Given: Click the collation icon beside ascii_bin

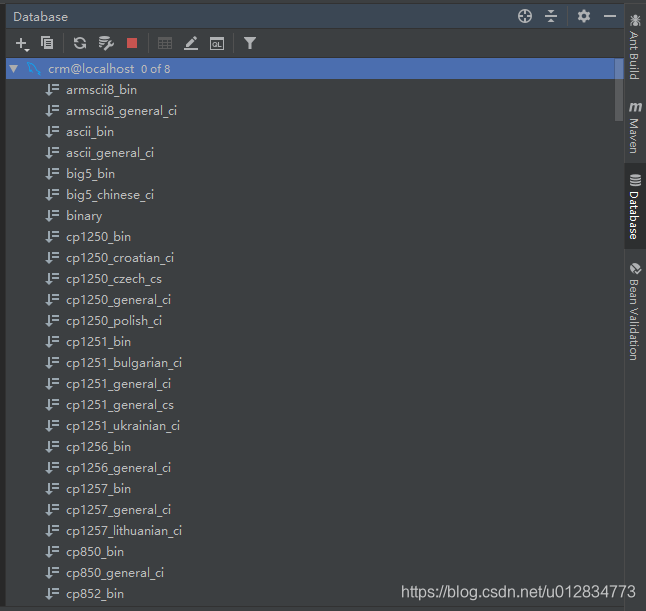Looking at the screenshot, I should tap(52, 131).
